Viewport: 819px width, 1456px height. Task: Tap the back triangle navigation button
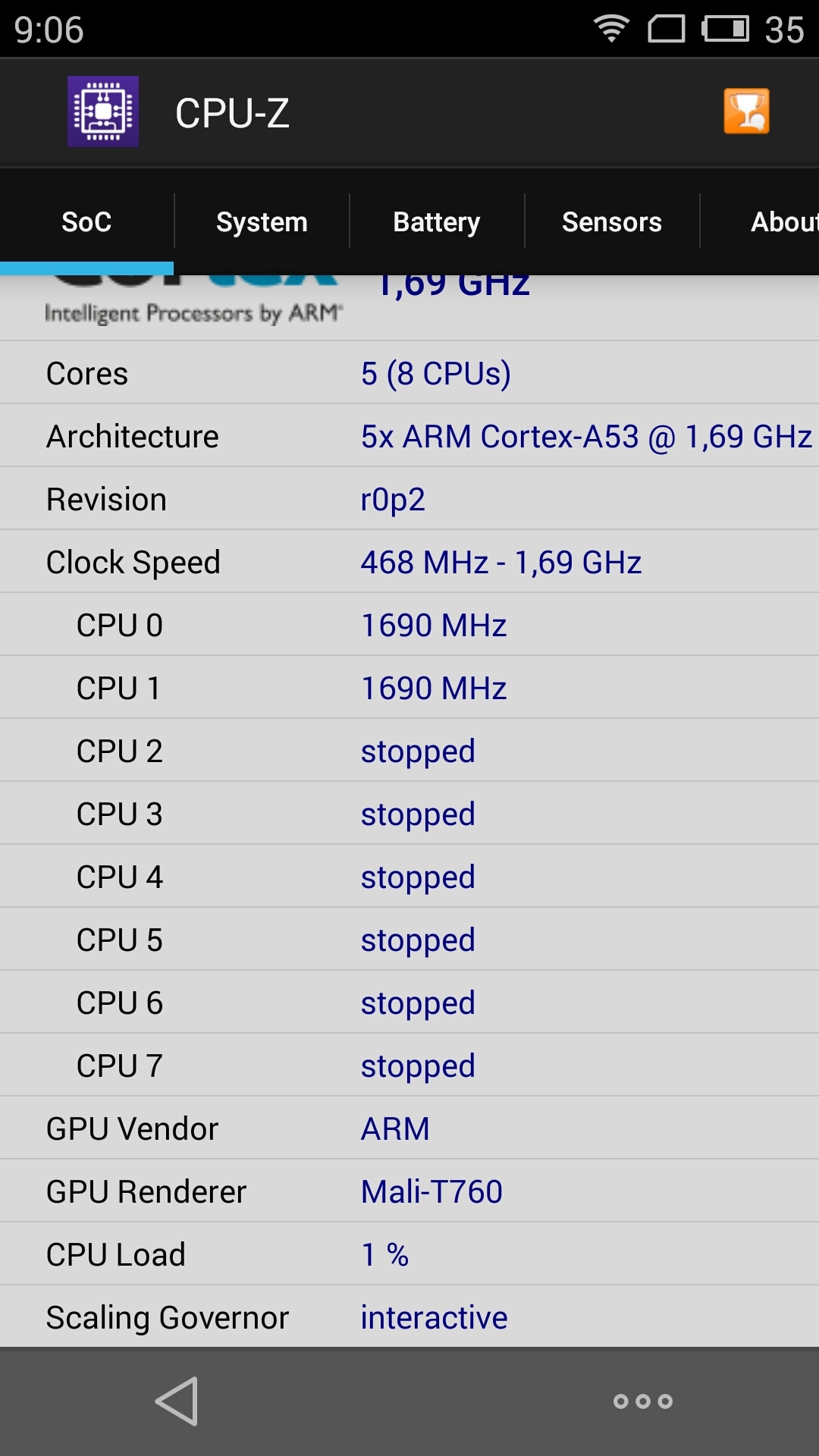click(x=177, y=1401)
